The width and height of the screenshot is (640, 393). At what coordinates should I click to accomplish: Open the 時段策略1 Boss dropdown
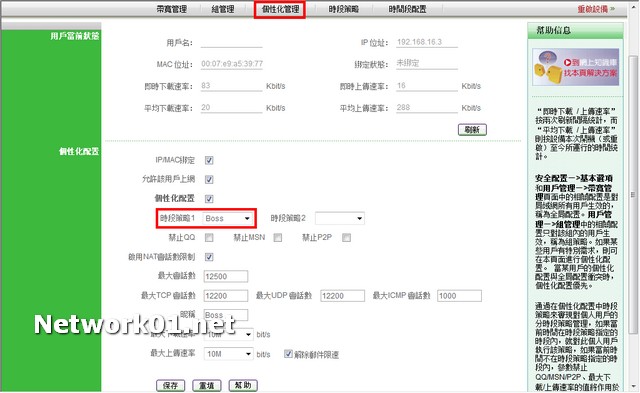click(x=228, y=218)
